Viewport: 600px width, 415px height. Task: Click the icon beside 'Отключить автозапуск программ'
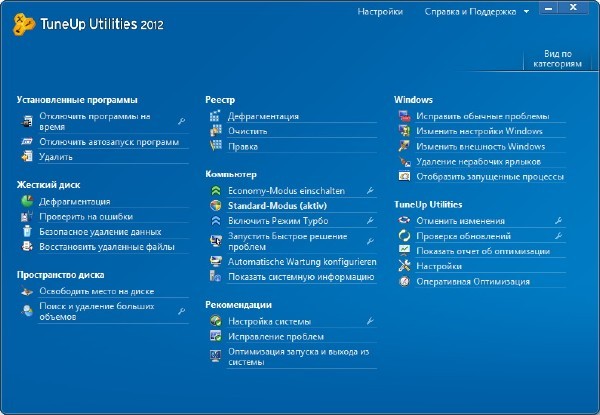(x=27, y=142)
